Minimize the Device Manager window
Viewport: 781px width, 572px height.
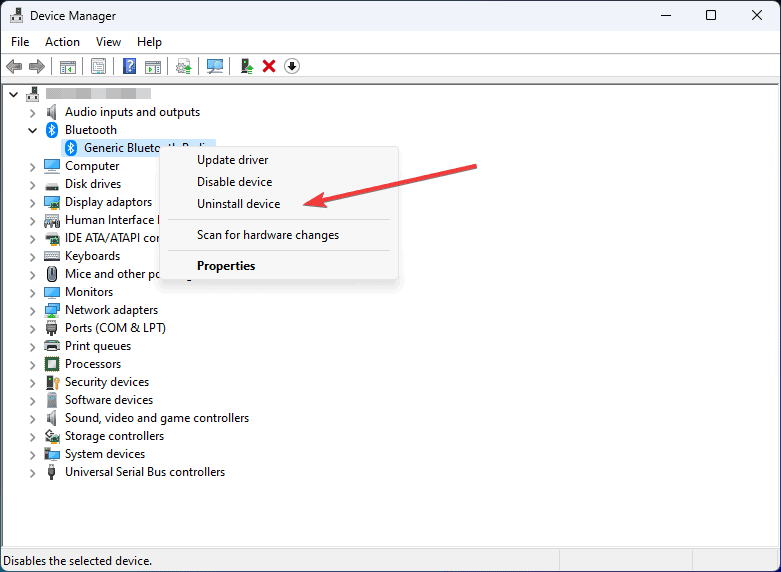[666, 15]
